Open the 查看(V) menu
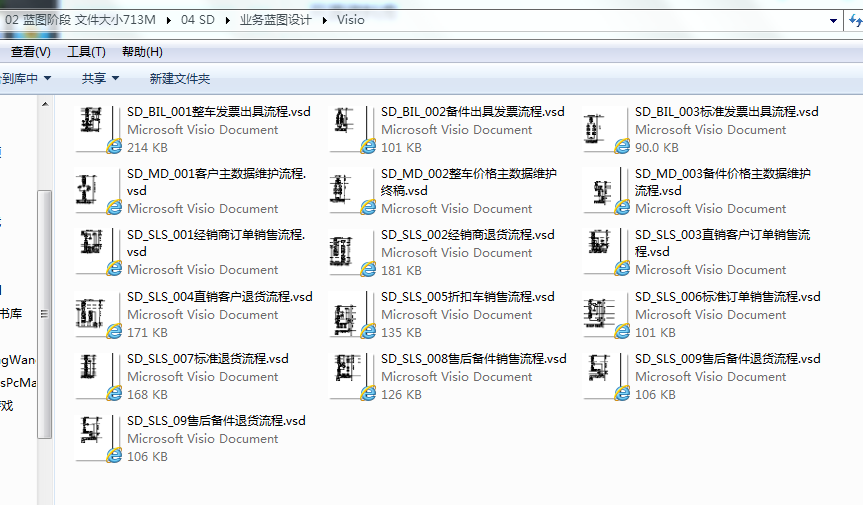This screenshot has height=505, width=863. pos(30,52)
